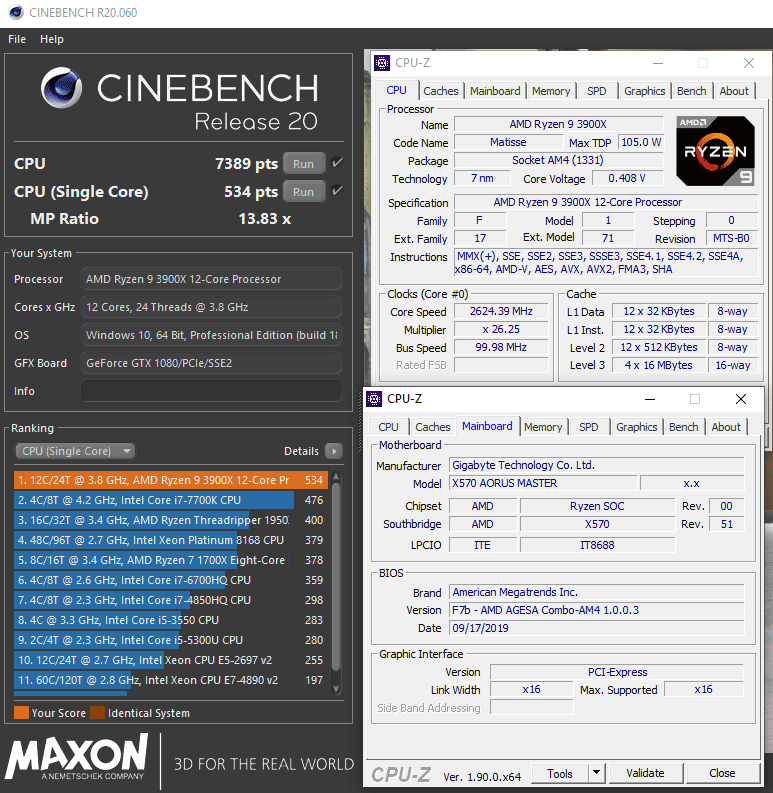Switch to Bench tab in upper CPU-Z window
This screenshot has height=793, width=773.
click(x=692, y=91)
